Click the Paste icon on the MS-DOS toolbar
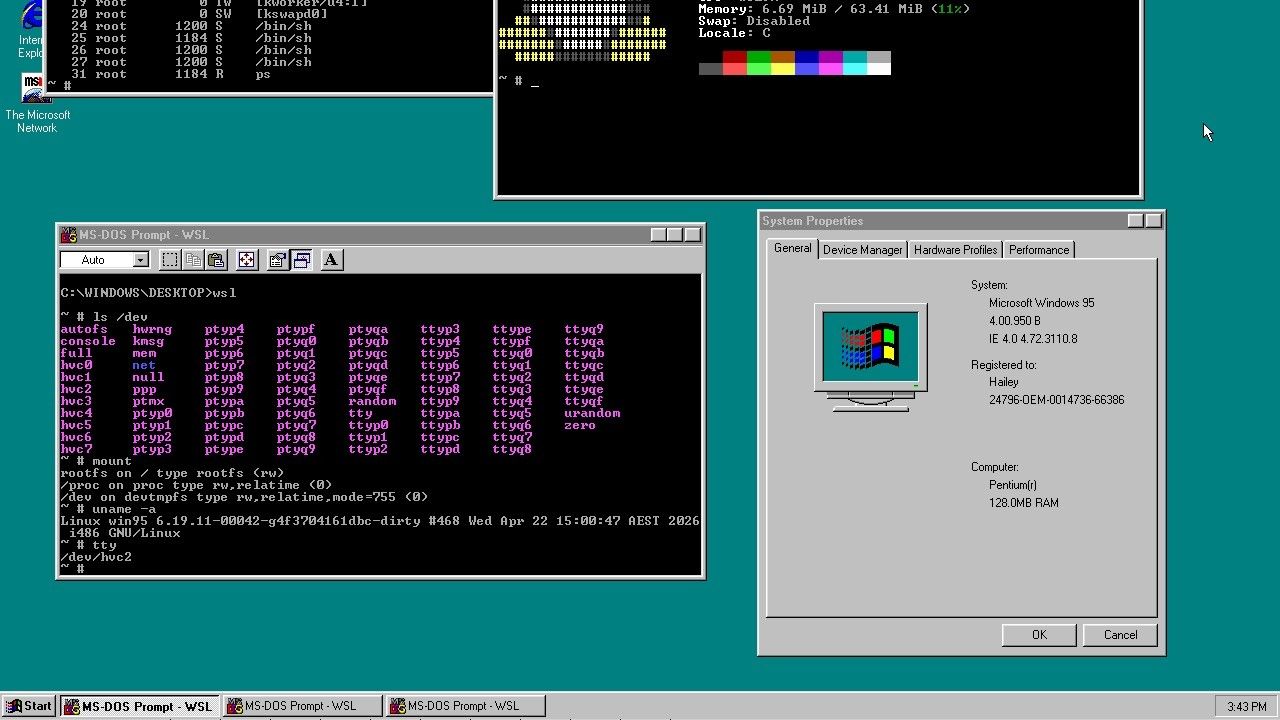1280x720 pixels. pyautogui.click(x=217, y=260)
